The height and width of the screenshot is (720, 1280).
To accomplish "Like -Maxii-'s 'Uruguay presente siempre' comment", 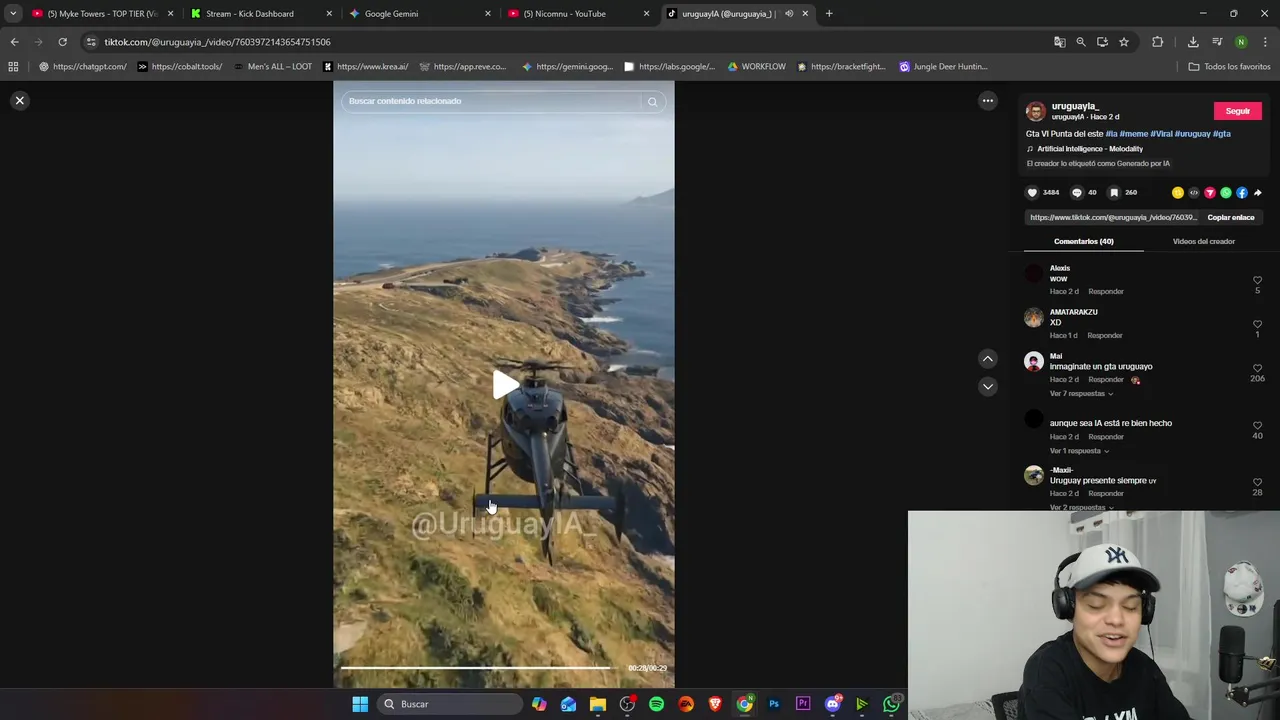I will coord(1257,483).
